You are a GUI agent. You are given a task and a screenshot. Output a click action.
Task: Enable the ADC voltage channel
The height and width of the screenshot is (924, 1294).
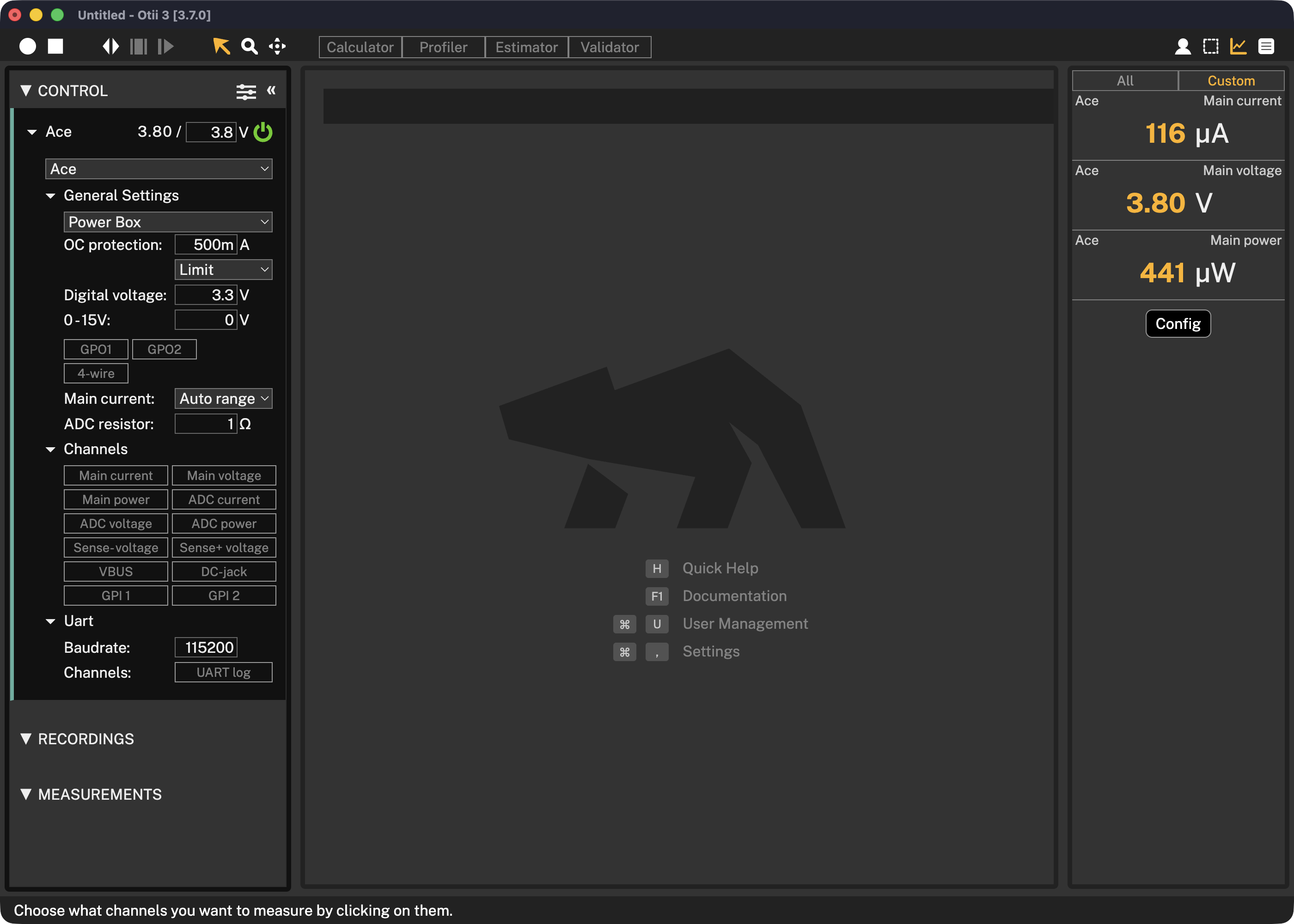click(x=116, y=523)
